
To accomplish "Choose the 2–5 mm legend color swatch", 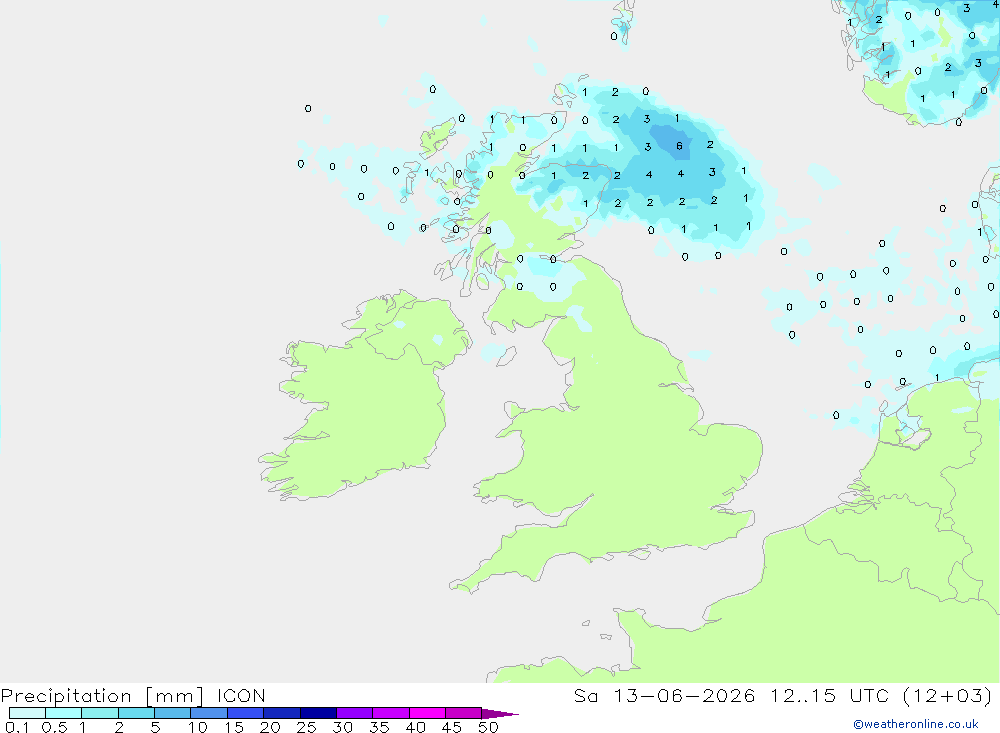I will click(136, 713).
